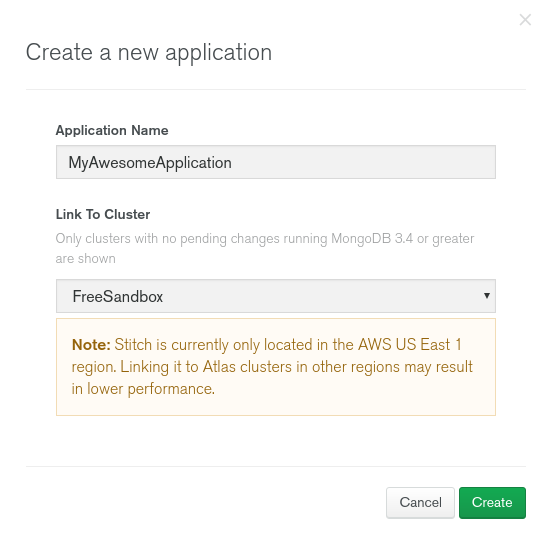553x546 pixels.
Task: Click the 'Application Name' label
Action: click(112, 131)
